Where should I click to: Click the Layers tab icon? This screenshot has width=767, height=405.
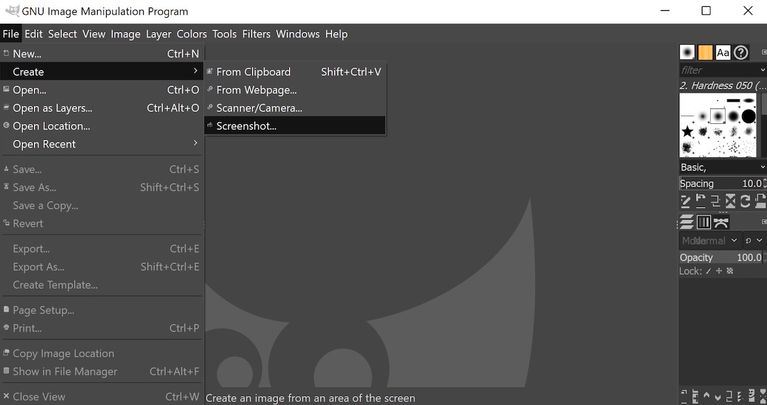click(687, 222)
